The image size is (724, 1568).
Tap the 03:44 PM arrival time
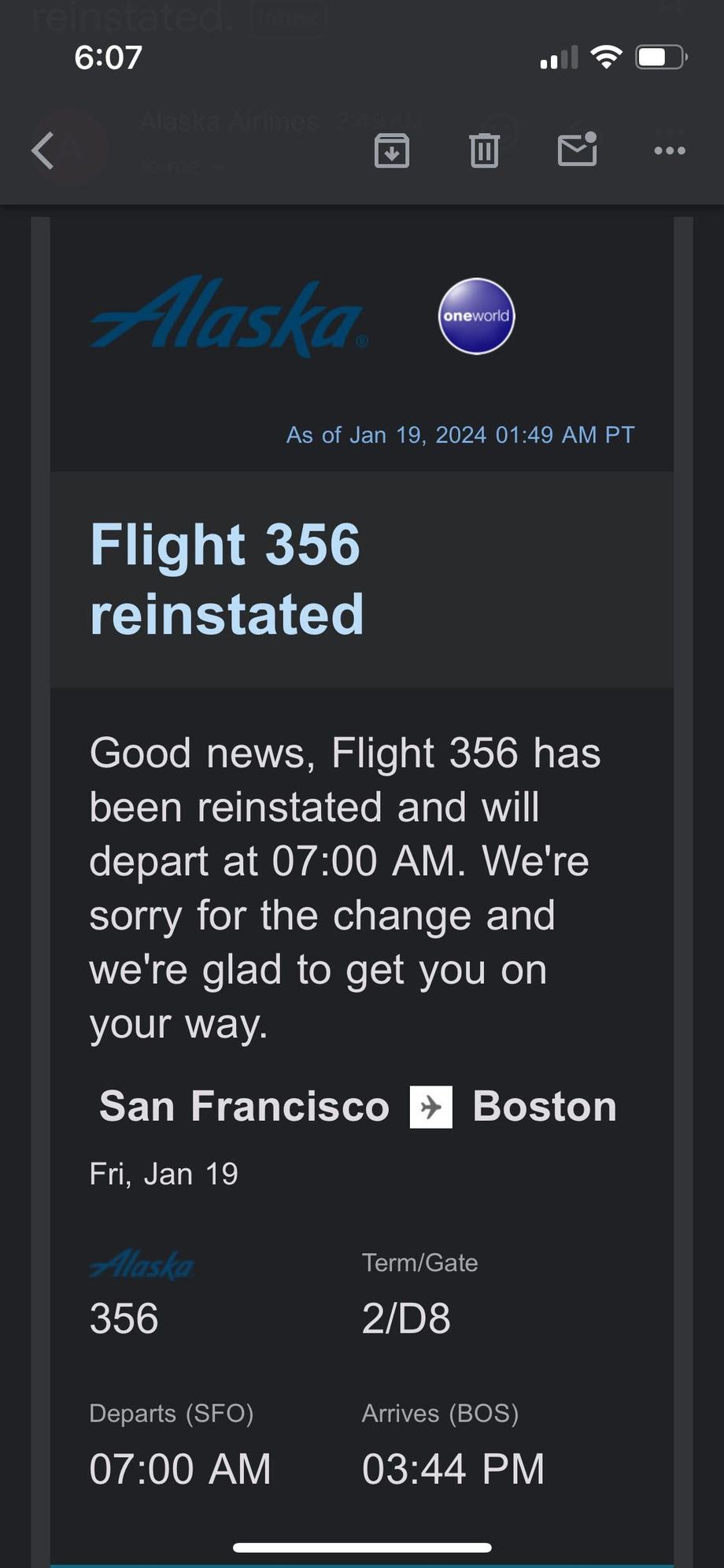click(x=453, y=1469)
